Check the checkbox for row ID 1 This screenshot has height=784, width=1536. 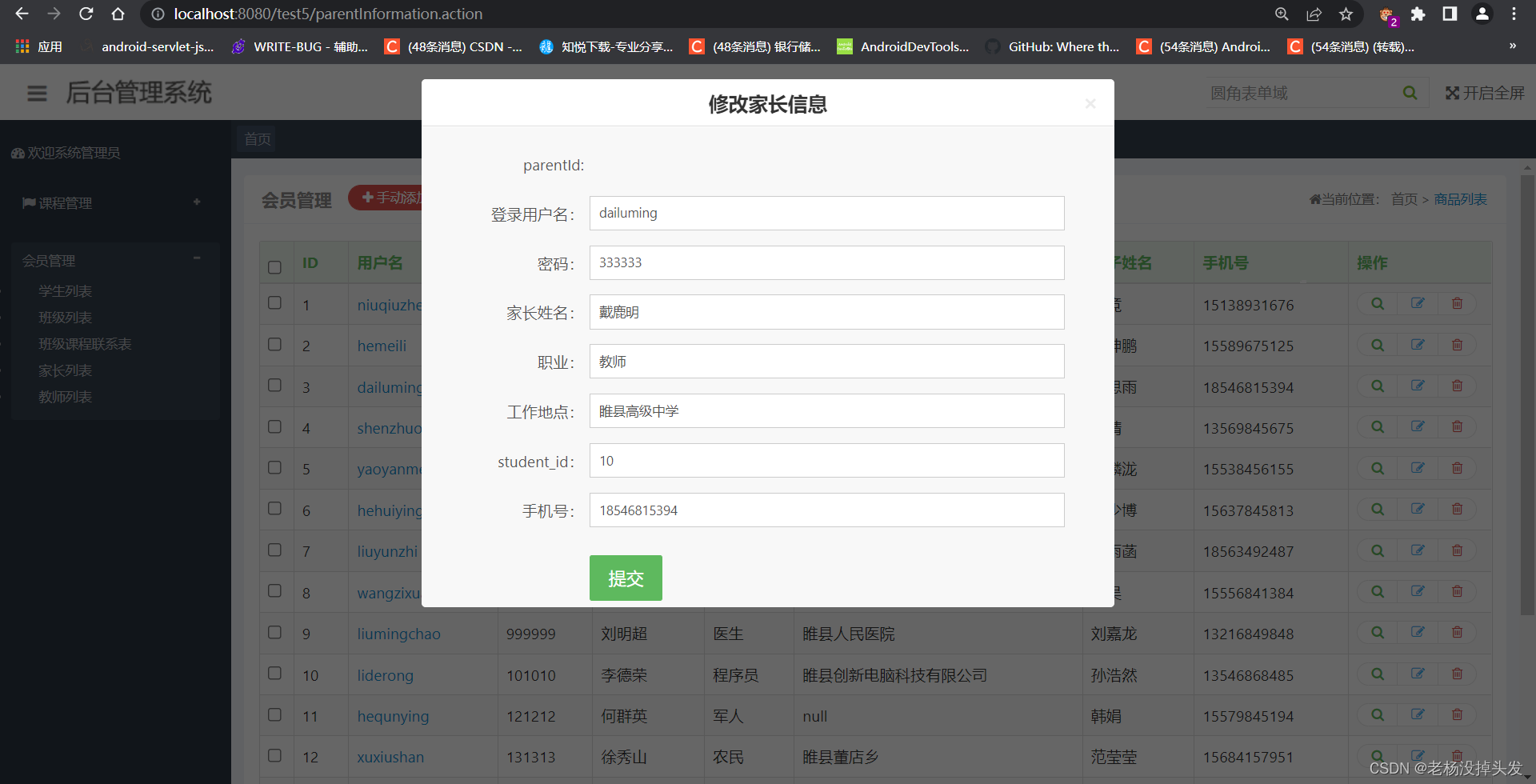pyautogui.click(x=274, y=303)
